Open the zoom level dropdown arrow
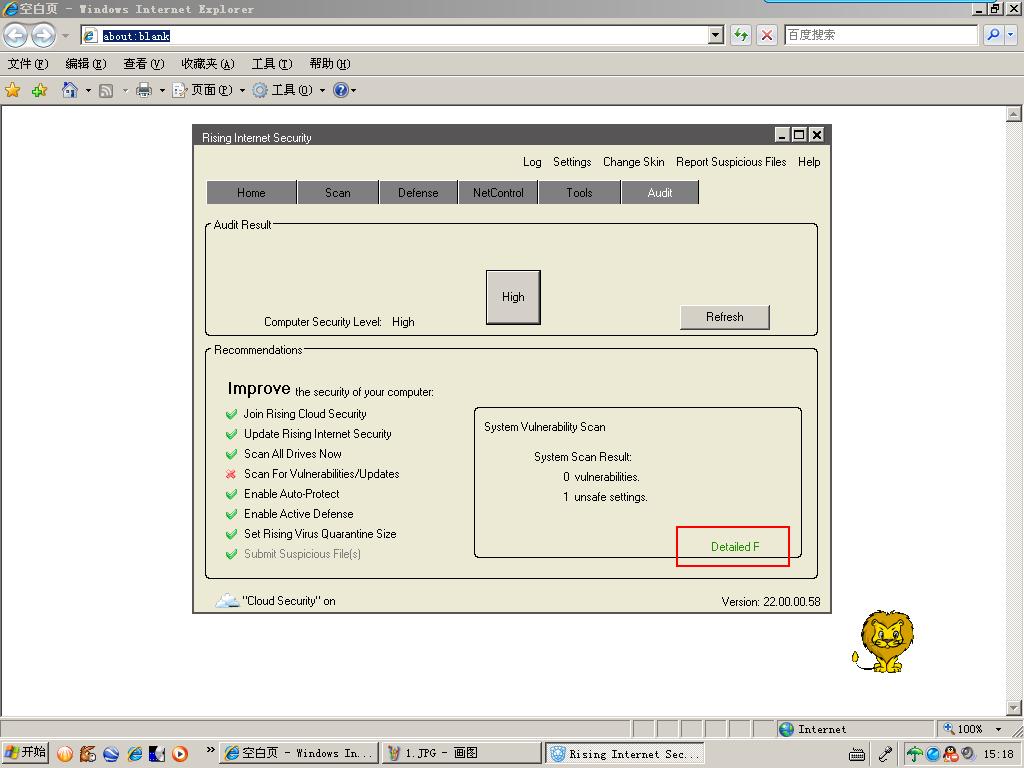The width and height of the screenshot is (1024, 768). 998,729
